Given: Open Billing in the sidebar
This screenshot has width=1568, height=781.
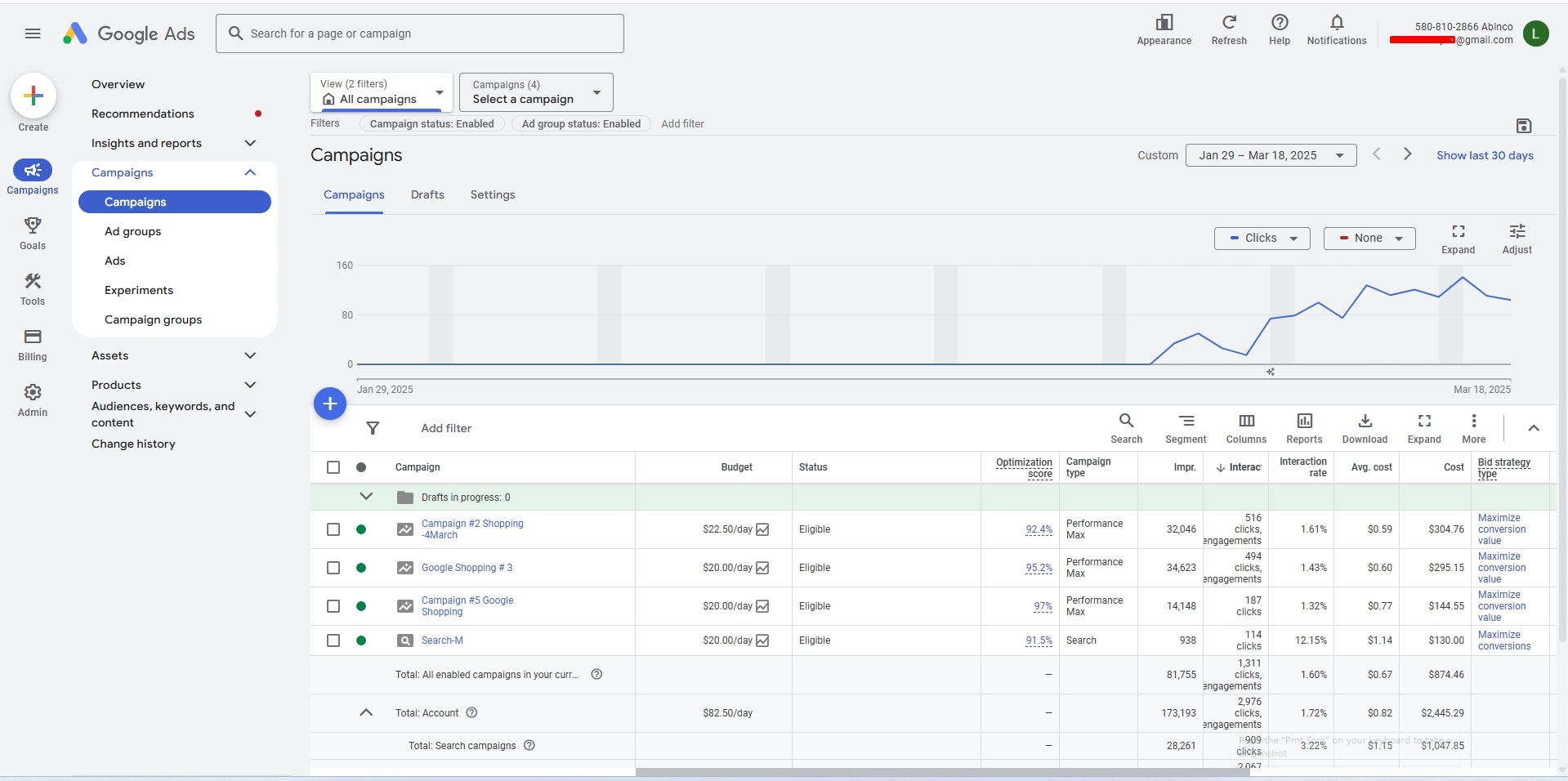Looking at the screenshot, I should tap(33, 345).
